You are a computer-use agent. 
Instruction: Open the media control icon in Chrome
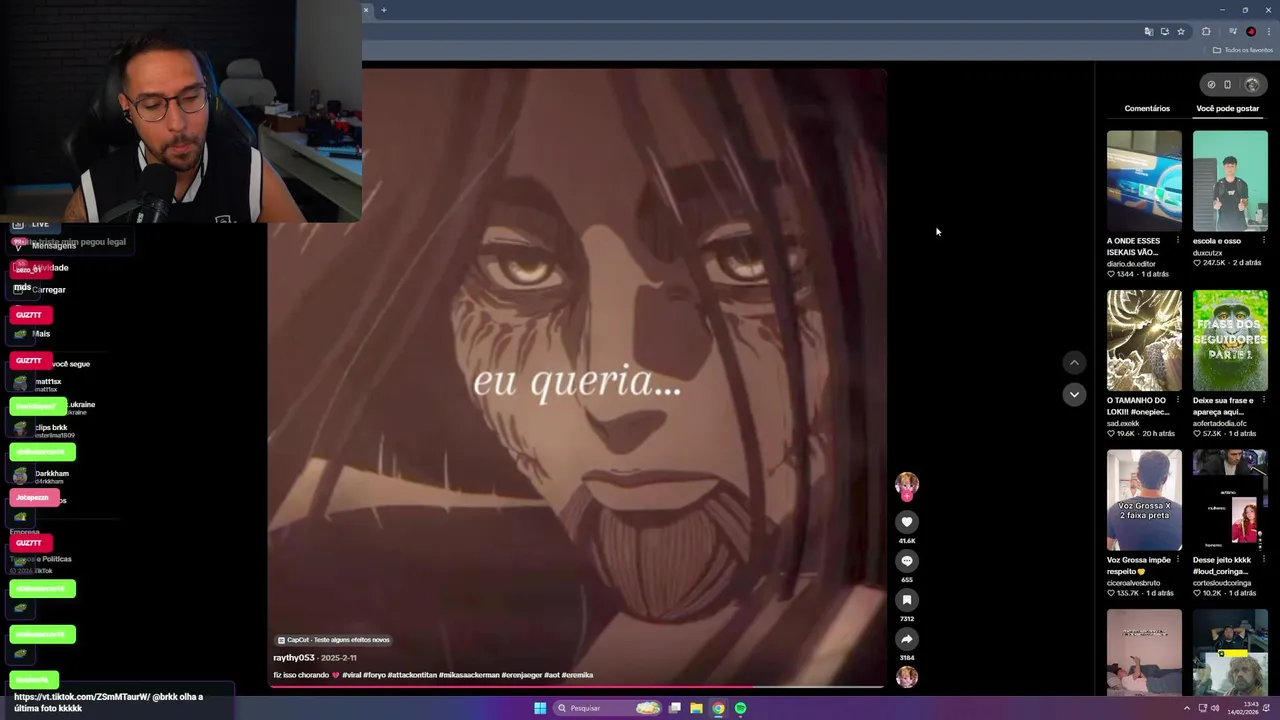[1233, 32]
